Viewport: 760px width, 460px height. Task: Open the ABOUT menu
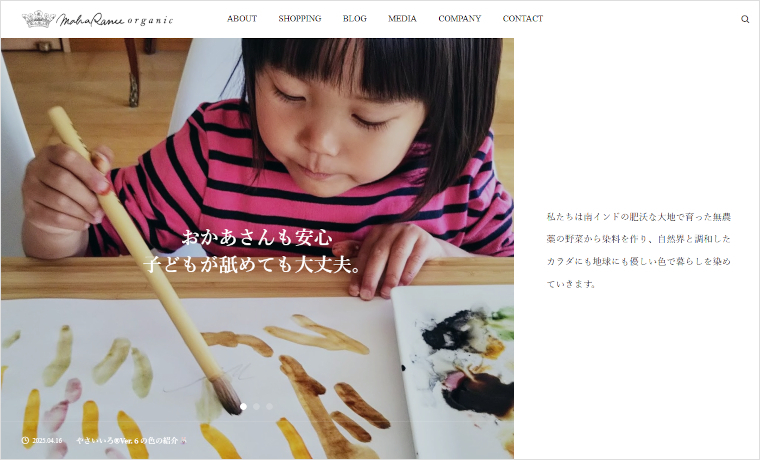coord(242,18)
